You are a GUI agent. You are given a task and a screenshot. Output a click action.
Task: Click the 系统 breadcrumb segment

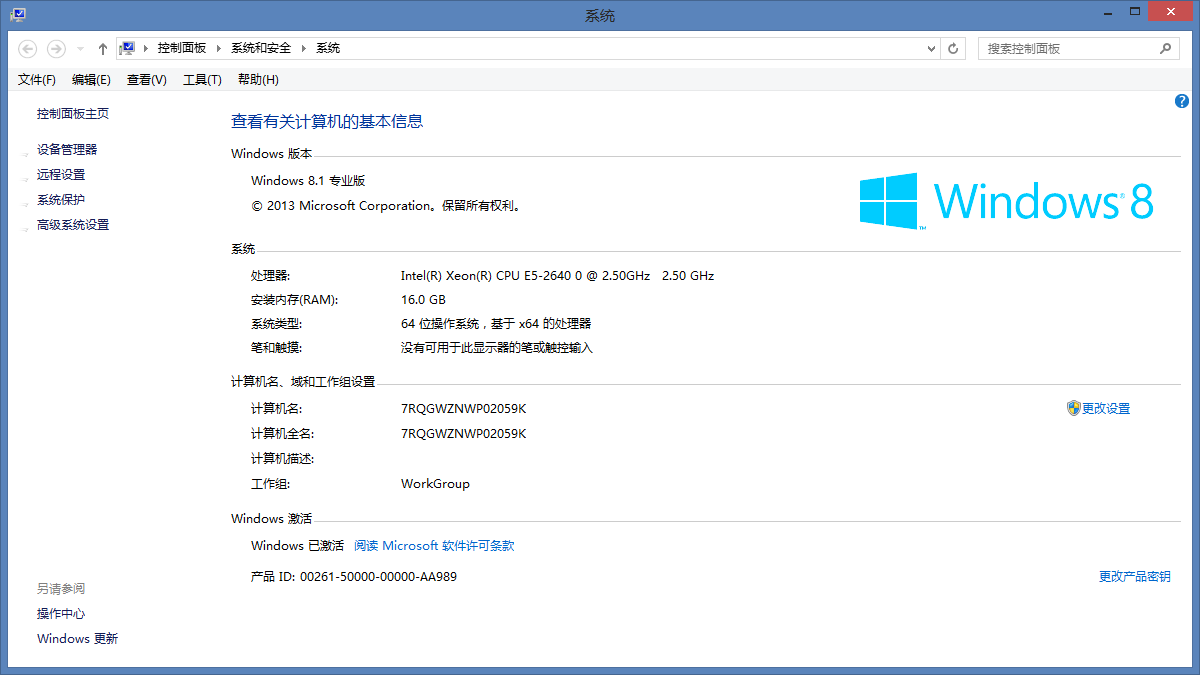(328, 48)
